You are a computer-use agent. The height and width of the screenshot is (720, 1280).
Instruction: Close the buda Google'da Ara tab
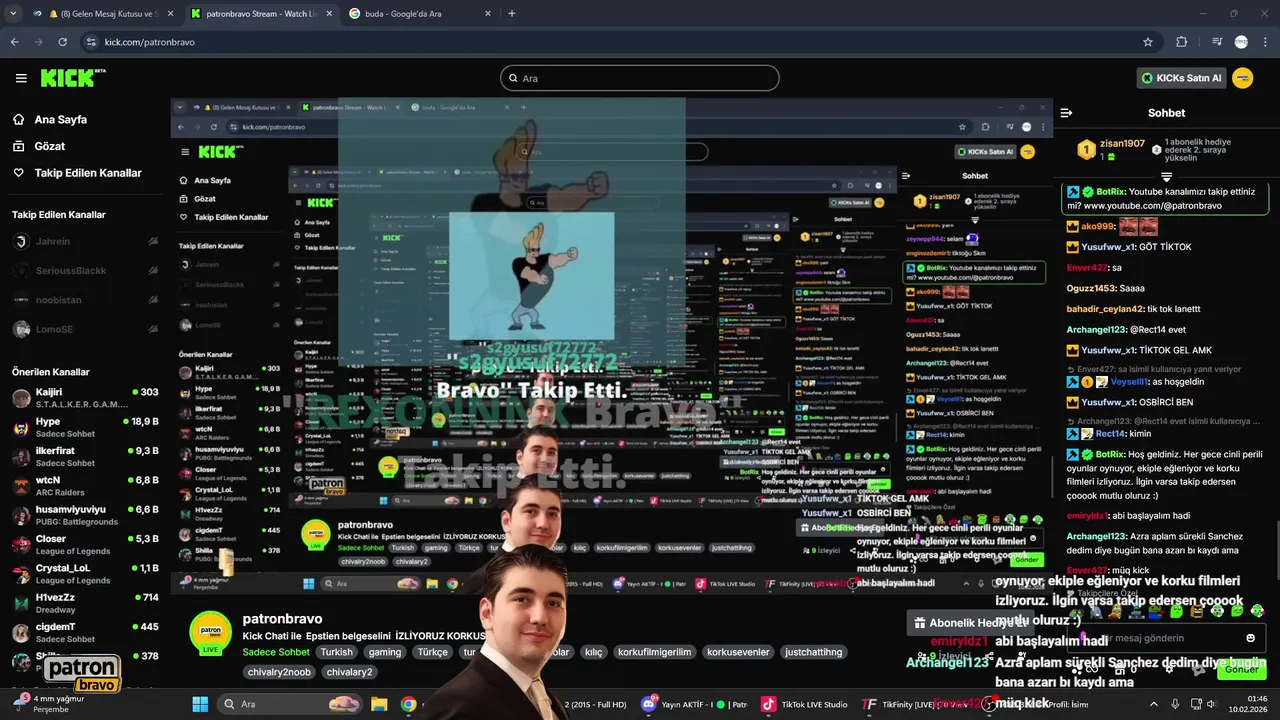pos(487,14)
